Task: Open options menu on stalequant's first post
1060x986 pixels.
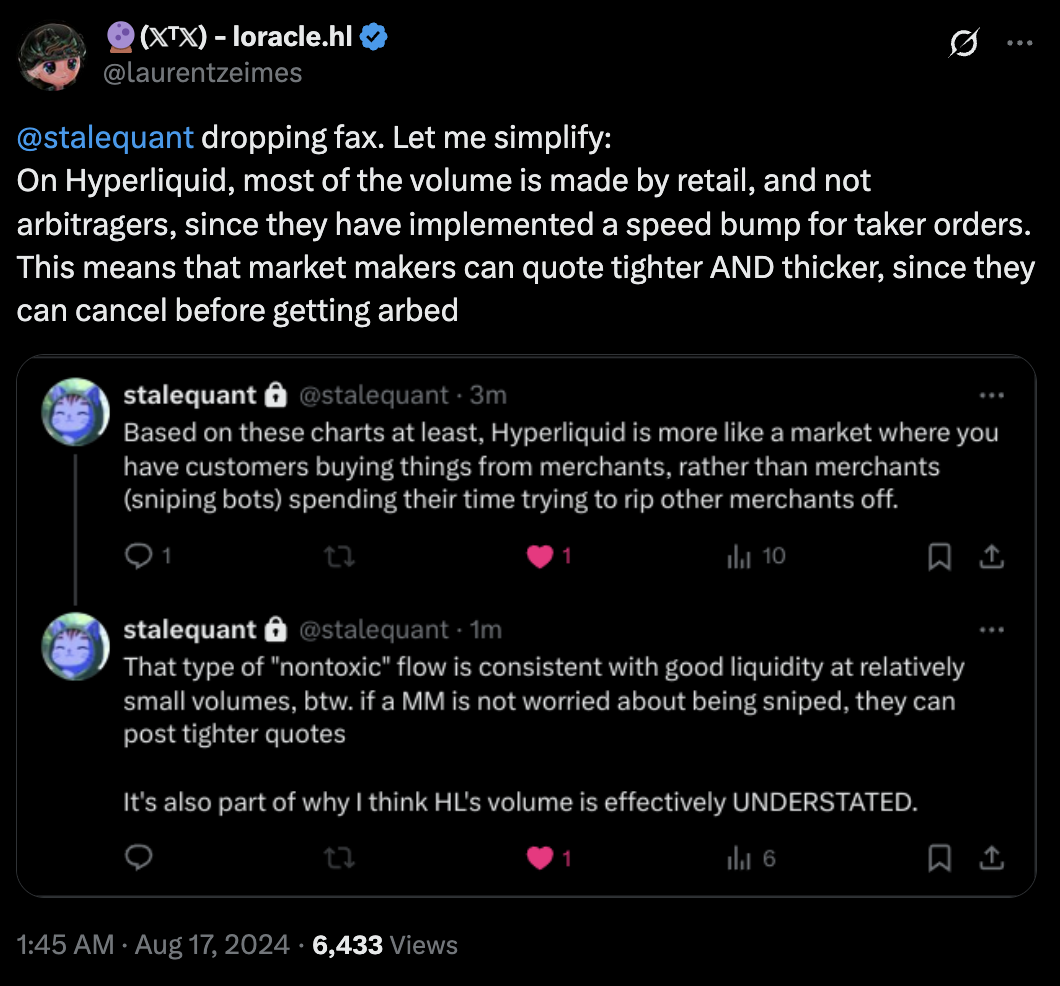Action: (992, 395)
